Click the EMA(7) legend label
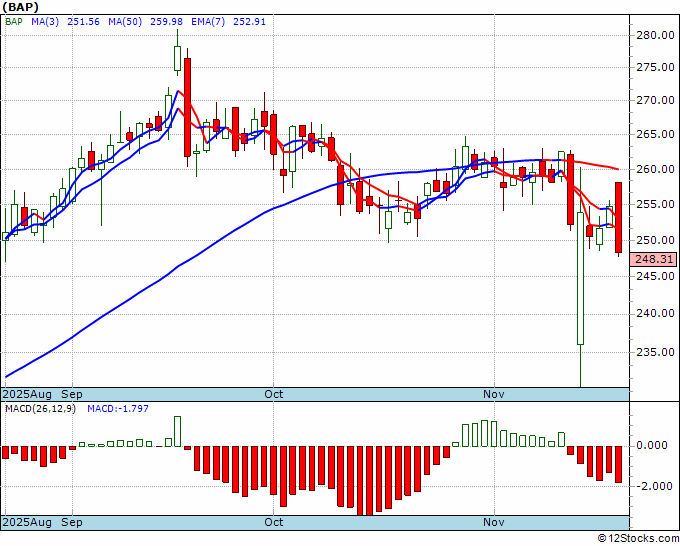Screen dimensions: 680x546 208,22
